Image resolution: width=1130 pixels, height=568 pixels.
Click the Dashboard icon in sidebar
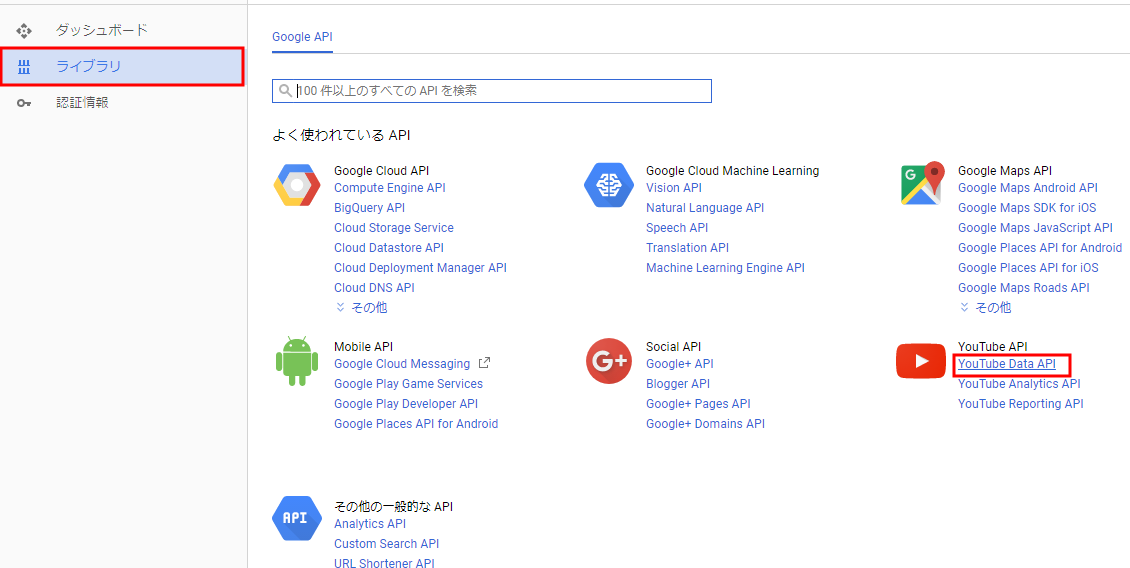(x=24, y=31)
